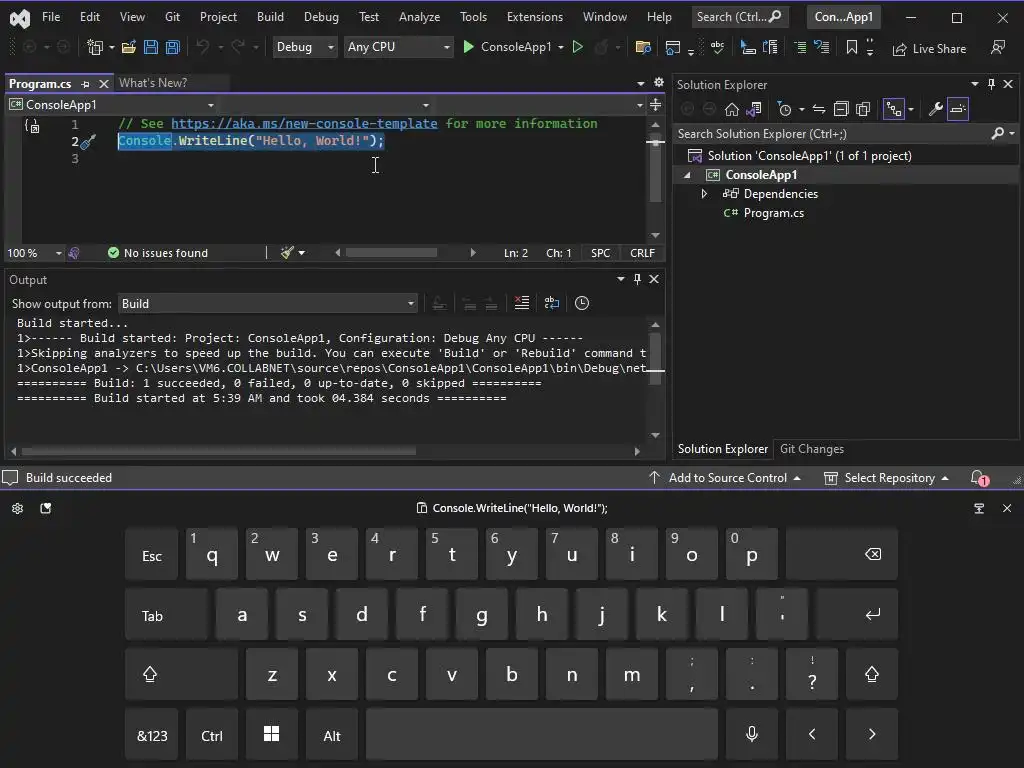Viewport: 1024px width, 768px height.
Task: Tap the microphone key on the keyboard
Action: pos(752,734)
